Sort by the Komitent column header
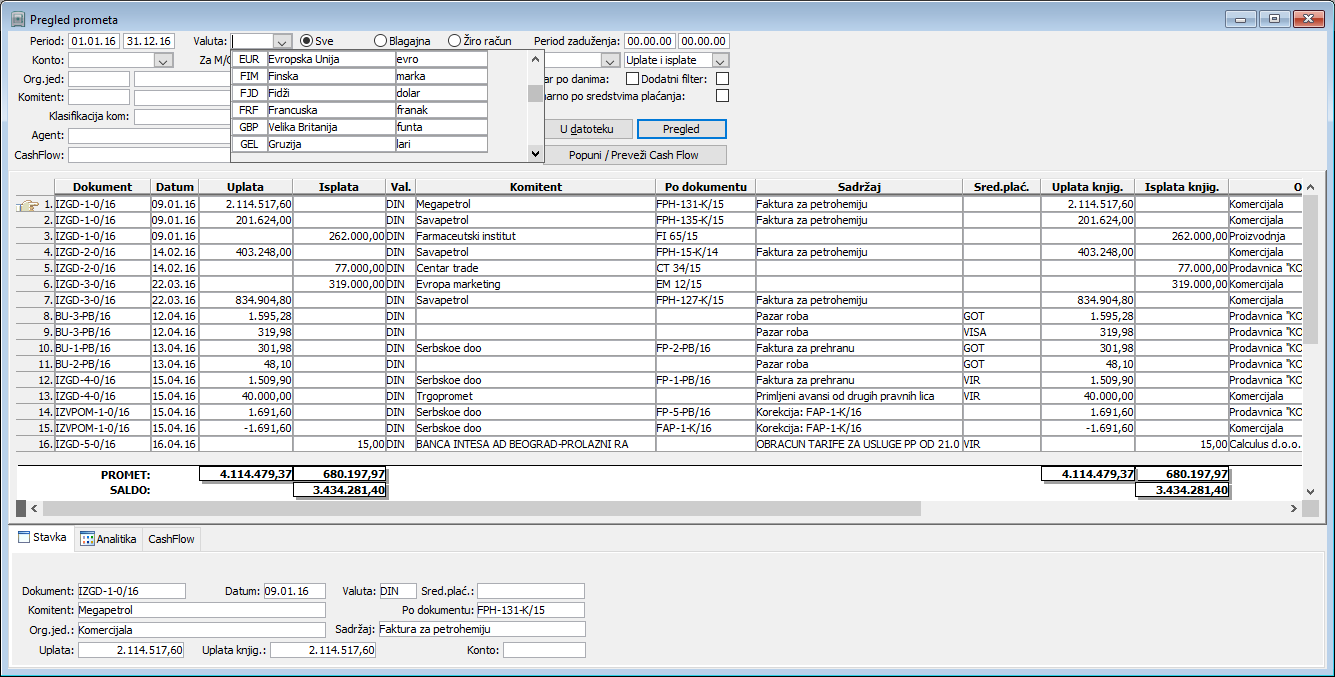Viewport: 1335px width, 677px height. coord(534,187)
